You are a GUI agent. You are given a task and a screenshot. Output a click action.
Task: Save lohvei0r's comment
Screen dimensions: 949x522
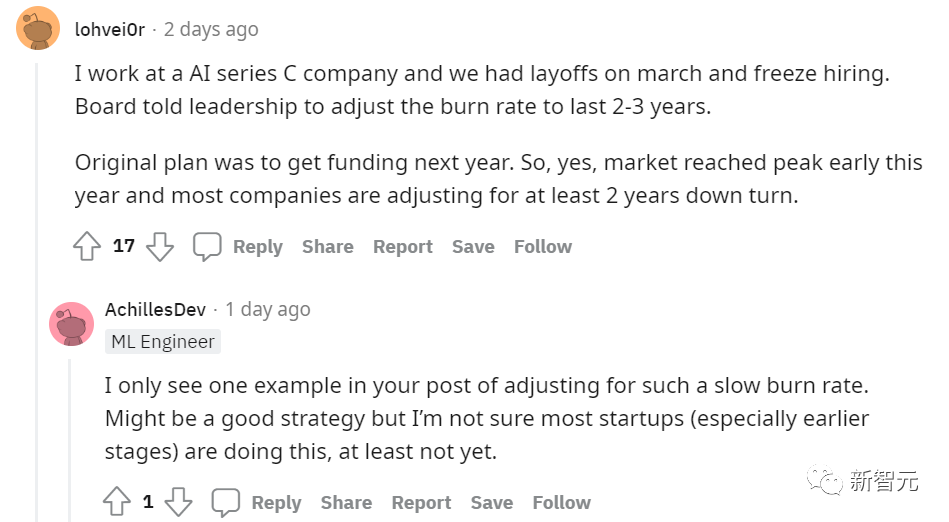(473, 246)
